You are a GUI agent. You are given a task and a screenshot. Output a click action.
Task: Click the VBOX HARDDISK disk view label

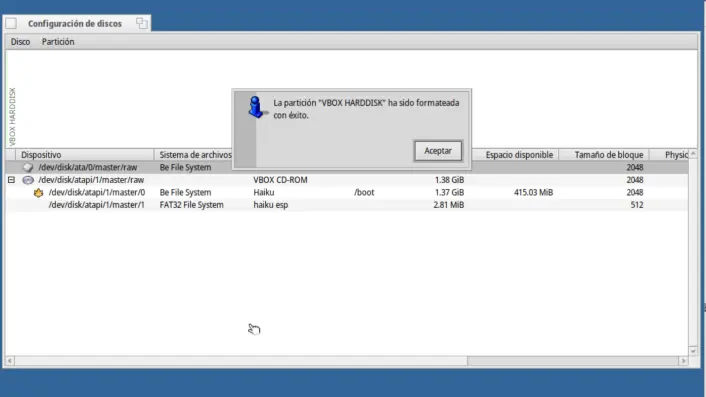coord(12,117)
